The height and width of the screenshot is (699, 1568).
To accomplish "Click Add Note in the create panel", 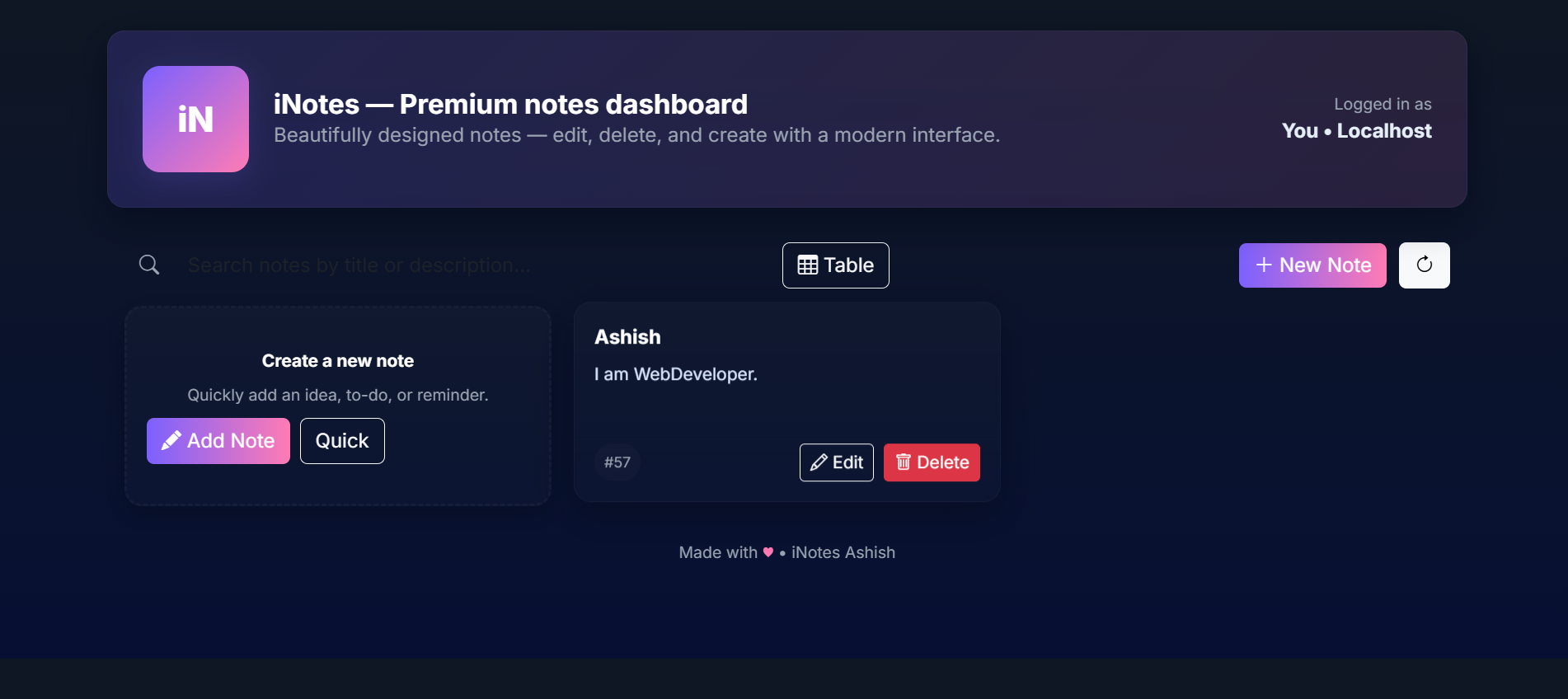I will [218, 440].
